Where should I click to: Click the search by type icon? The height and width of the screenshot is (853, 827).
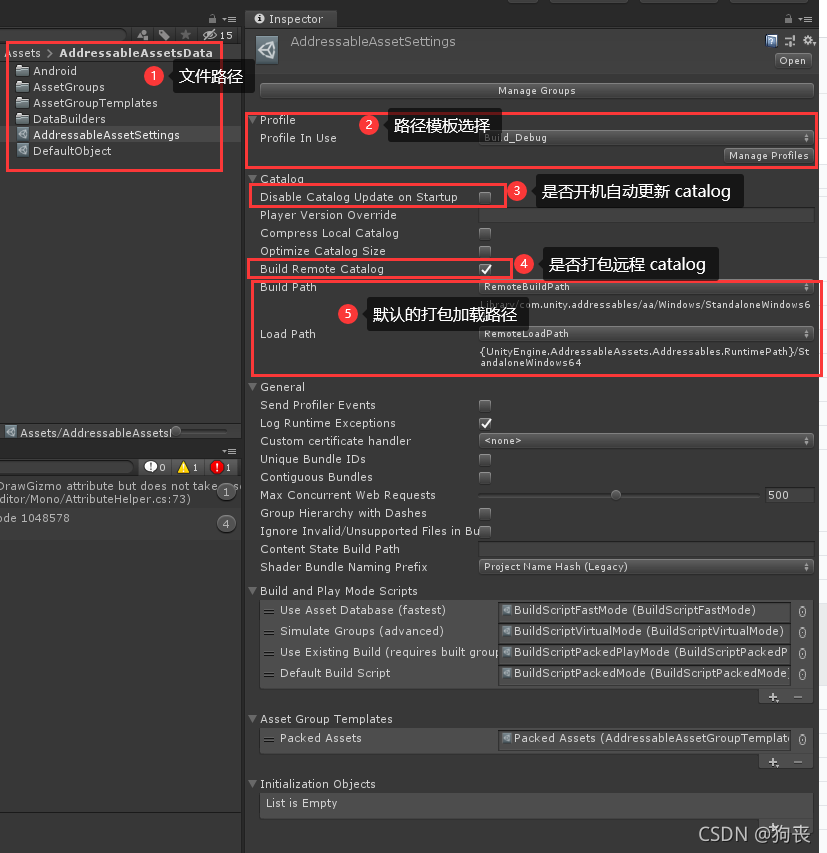pyautogui.click(x=143, y=35)
